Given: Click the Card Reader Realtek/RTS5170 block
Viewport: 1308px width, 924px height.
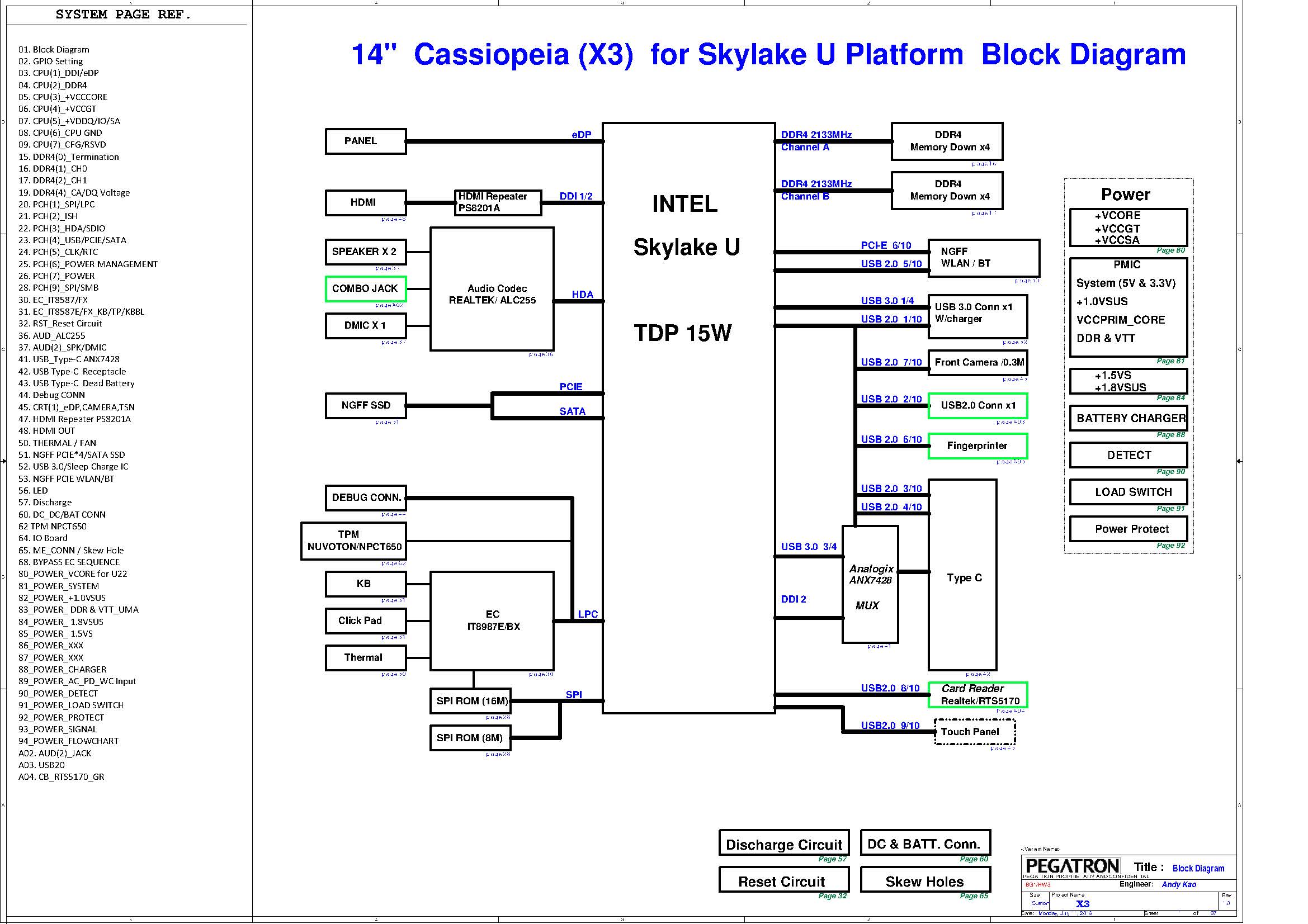Looking at the screenshot, I should 978,695.
